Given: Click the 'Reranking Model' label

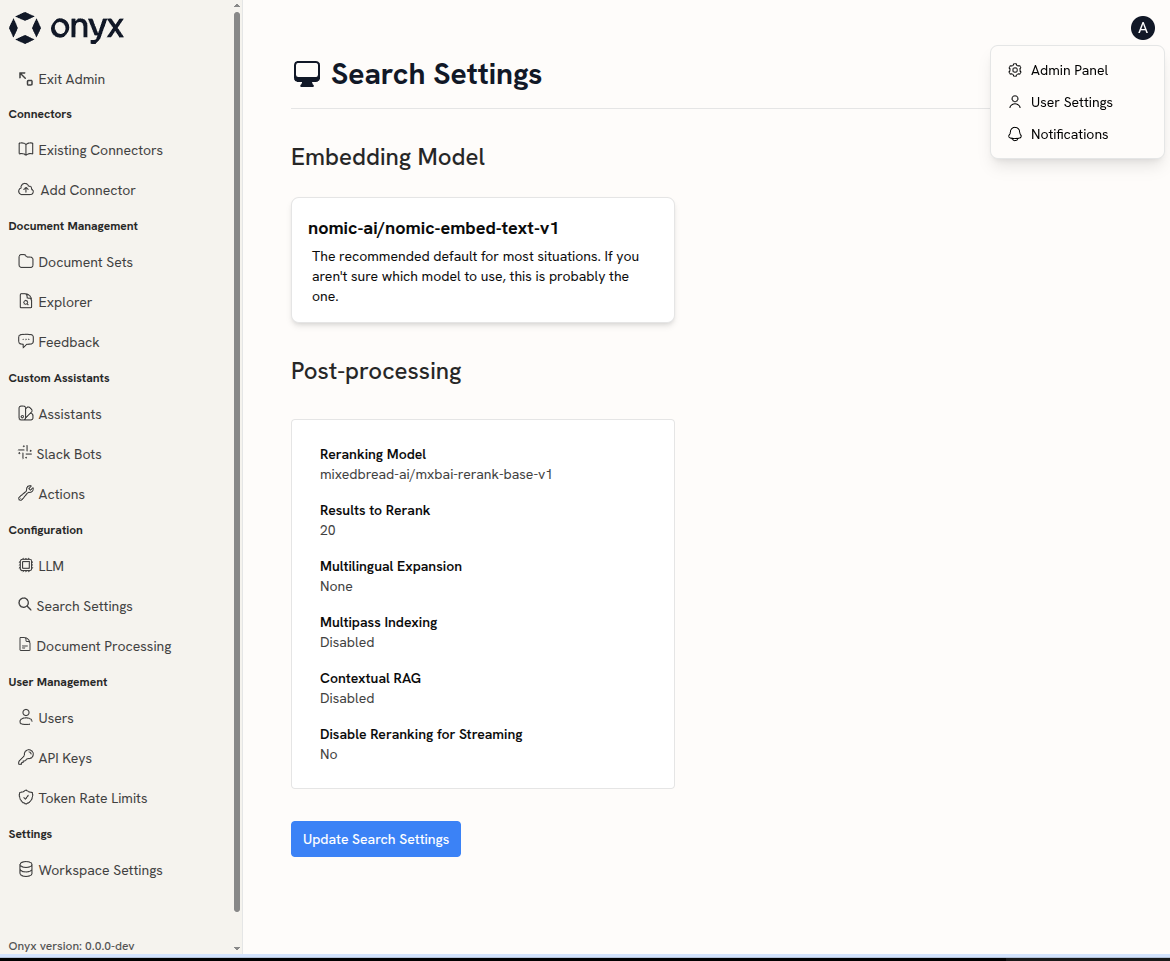Looking at the screenshot, I should (x=372, y=454).
